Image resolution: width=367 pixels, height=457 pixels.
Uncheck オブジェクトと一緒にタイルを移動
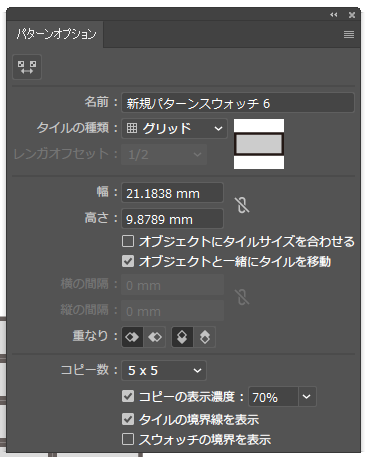(x=128, y=261)
